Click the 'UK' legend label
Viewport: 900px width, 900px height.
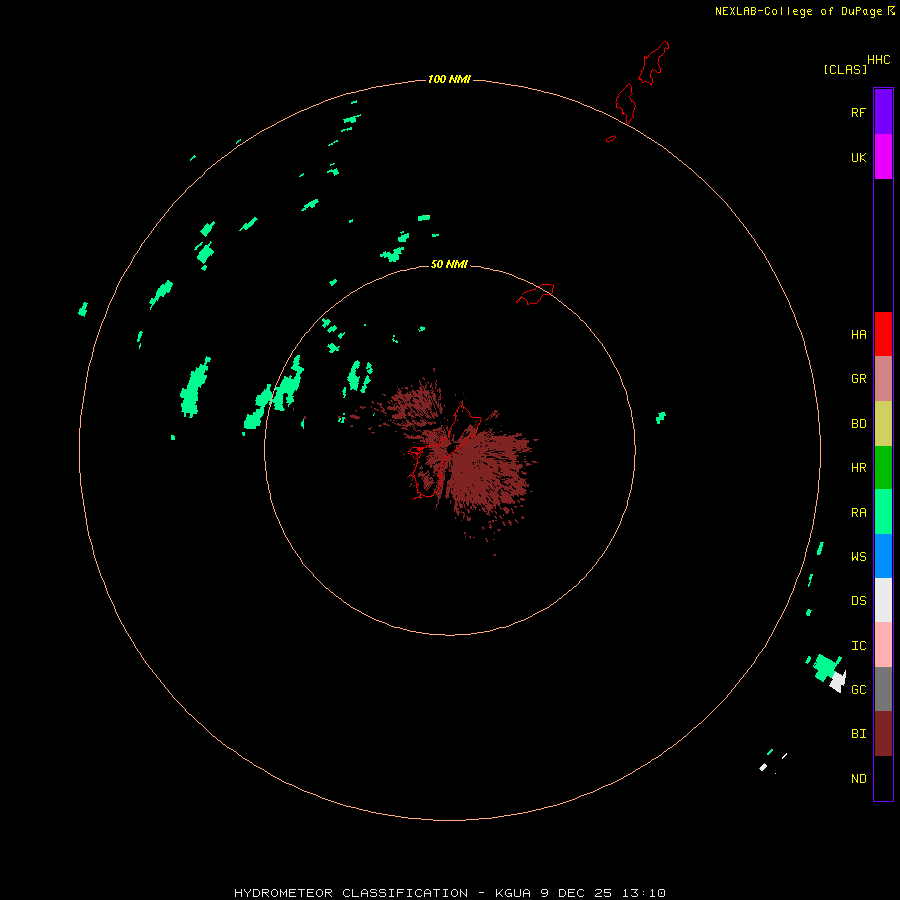click(859, 157)
